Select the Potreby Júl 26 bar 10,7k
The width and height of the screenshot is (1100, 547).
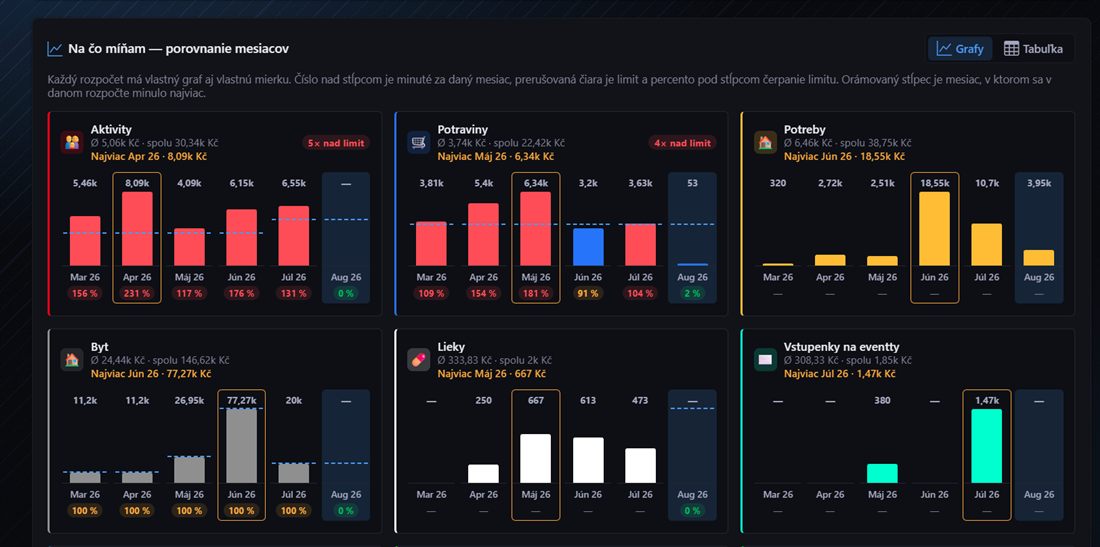click(986, 245)
